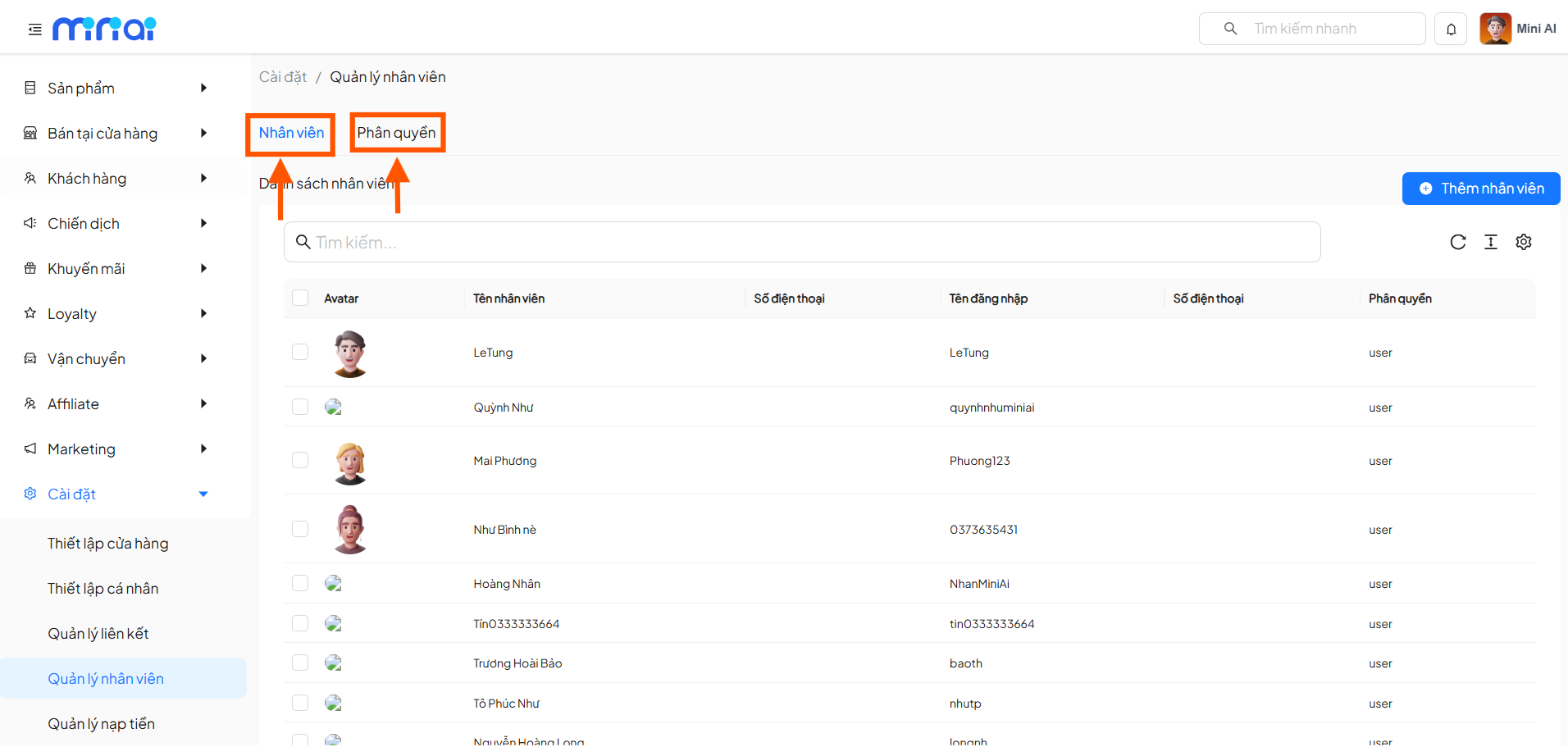Open the Cài đặt breadcrumb link

click(282, 76)
